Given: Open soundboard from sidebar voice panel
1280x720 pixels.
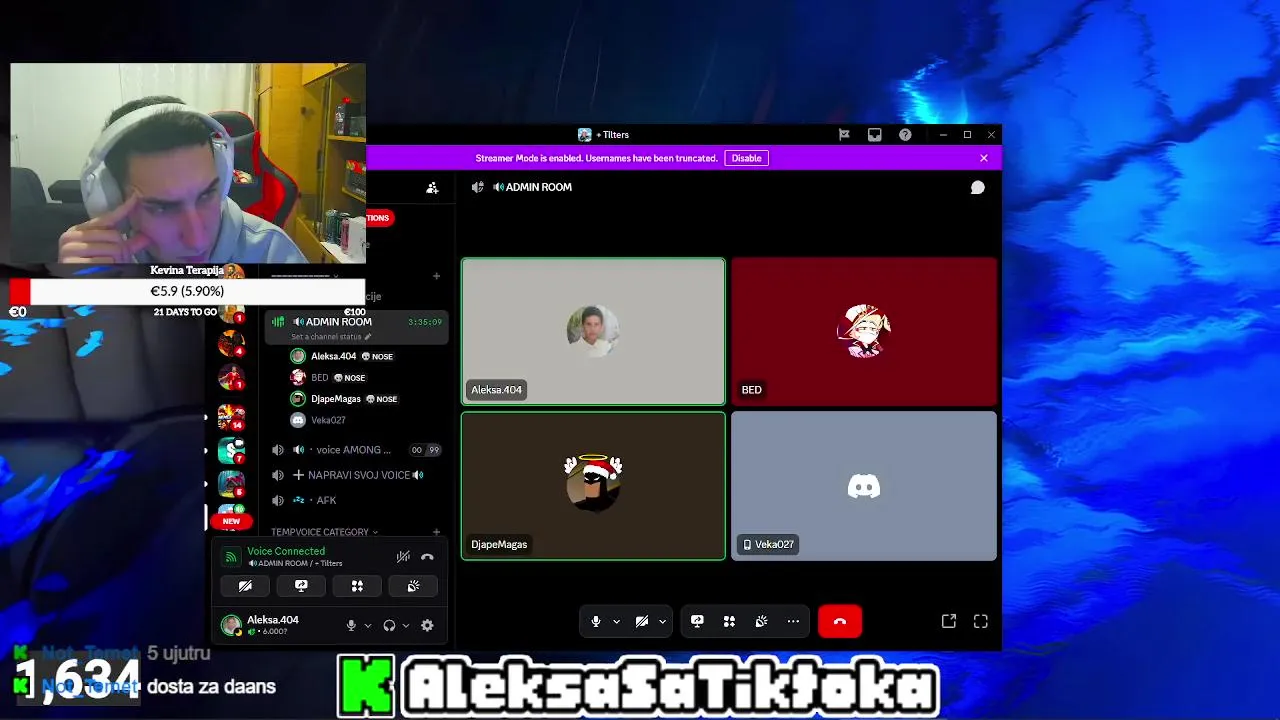Looking at the screenshot, I should click(x=413, y=586).
